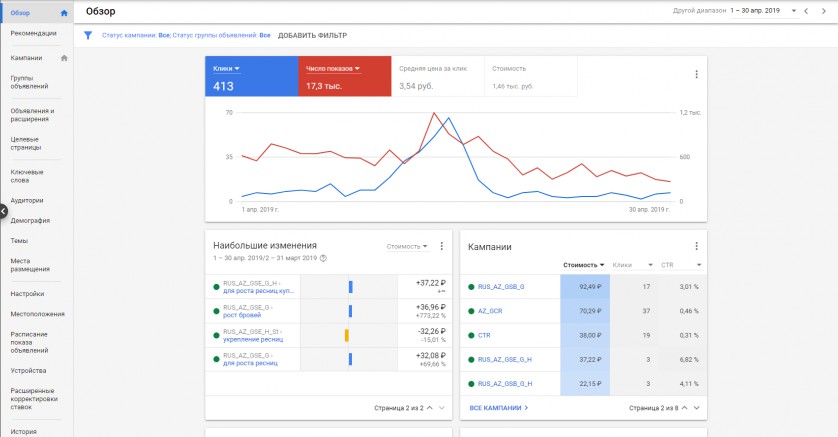Open Рекомендации in the sidebar
The height and width of the screenshot is (437, 838).
[x=33, y=33]
